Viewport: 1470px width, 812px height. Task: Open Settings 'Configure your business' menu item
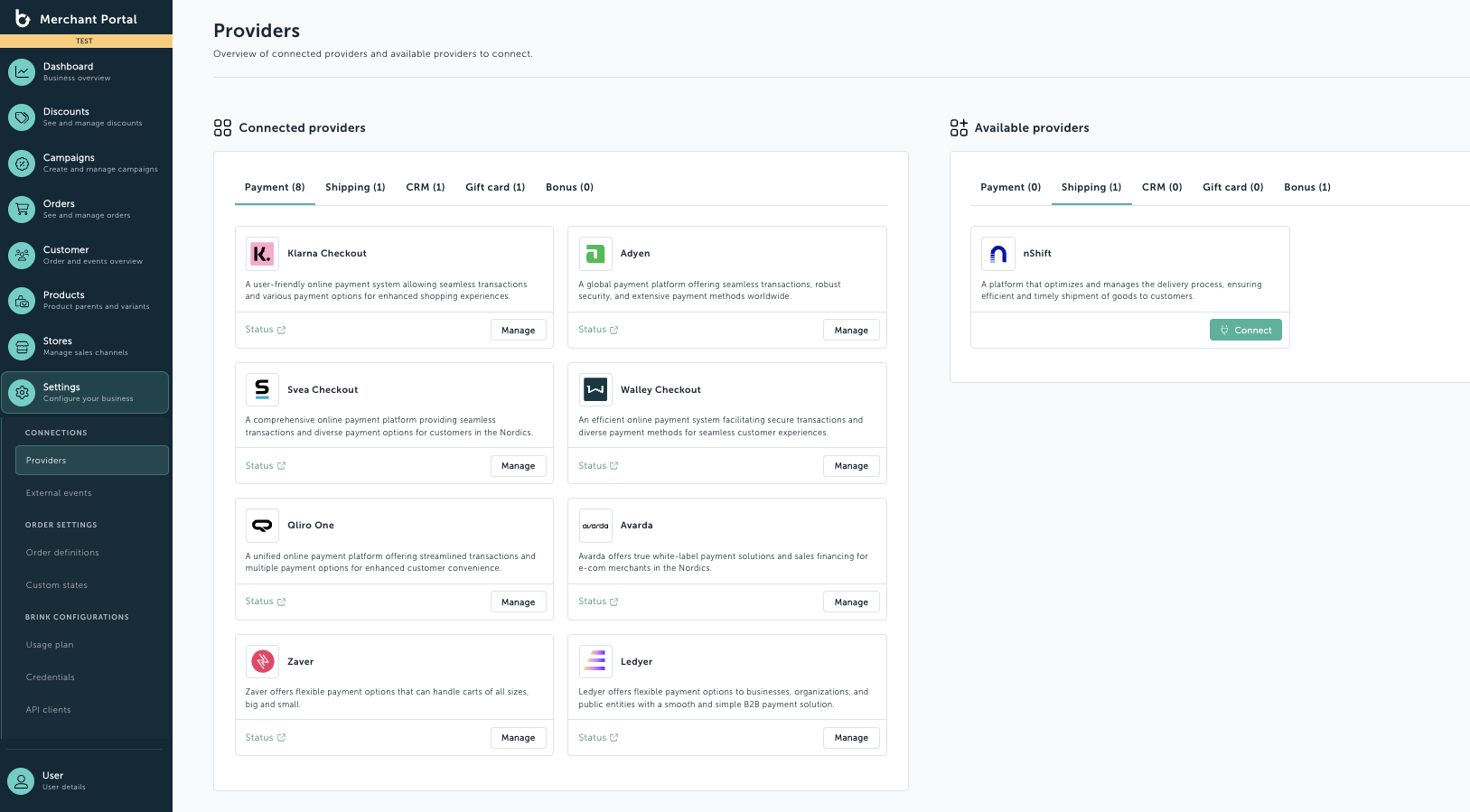[x=85, y=393]
